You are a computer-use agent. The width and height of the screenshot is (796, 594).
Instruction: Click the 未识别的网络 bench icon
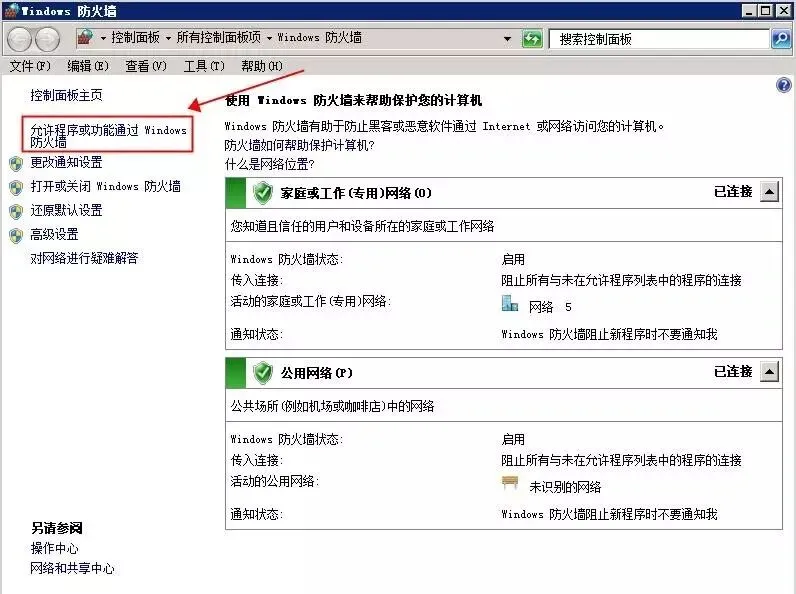(510, 483)
